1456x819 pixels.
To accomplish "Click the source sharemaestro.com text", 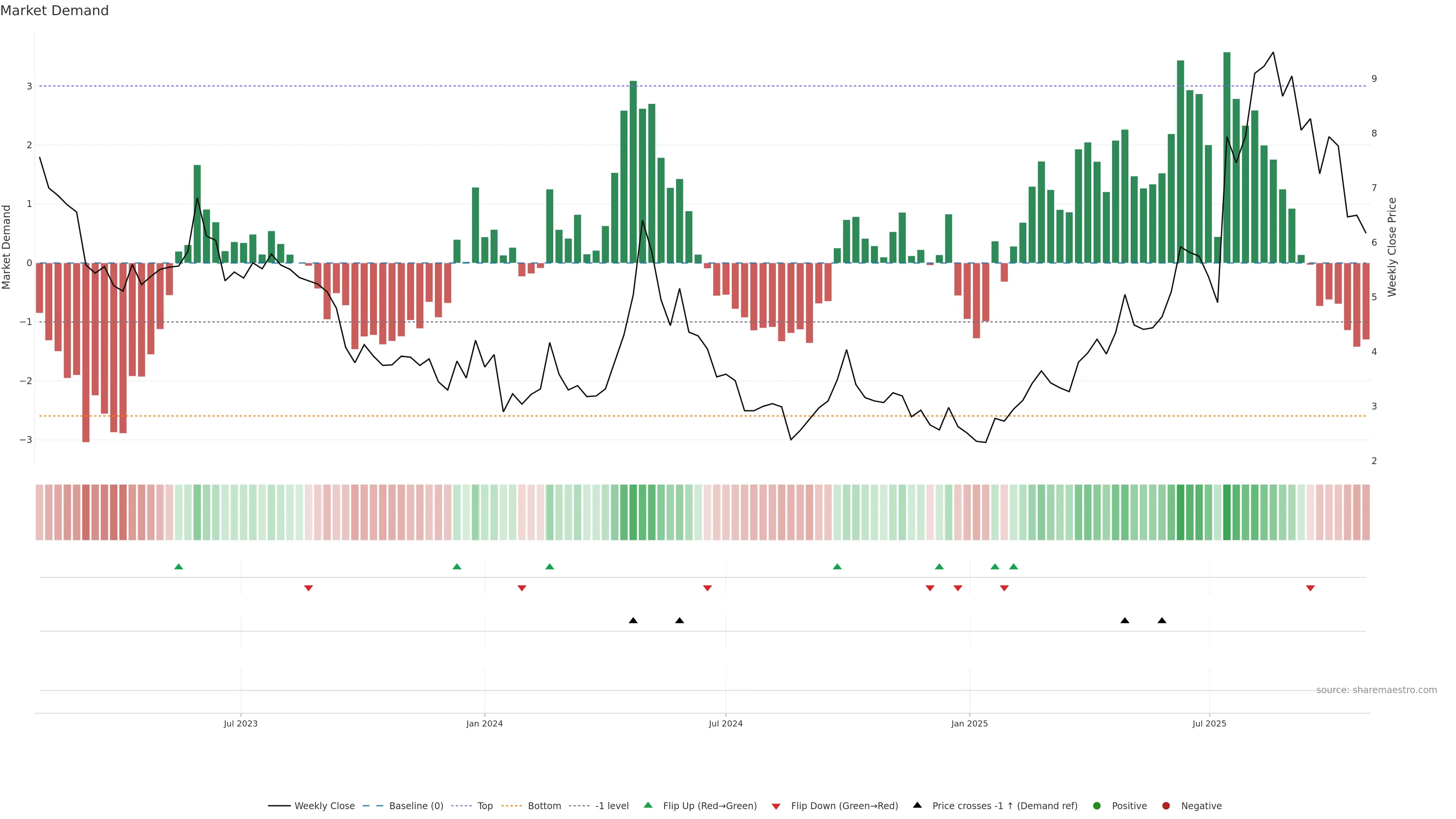I will 1376,690.
